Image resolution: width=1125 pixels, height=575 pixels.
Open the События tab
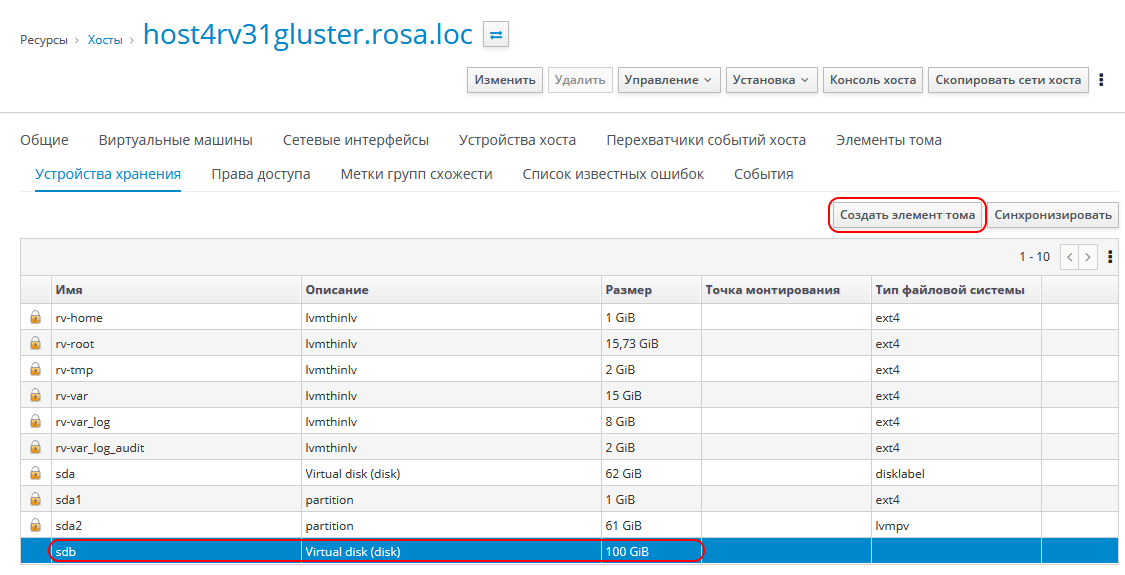pyautogui.click(x=763, y=174)
